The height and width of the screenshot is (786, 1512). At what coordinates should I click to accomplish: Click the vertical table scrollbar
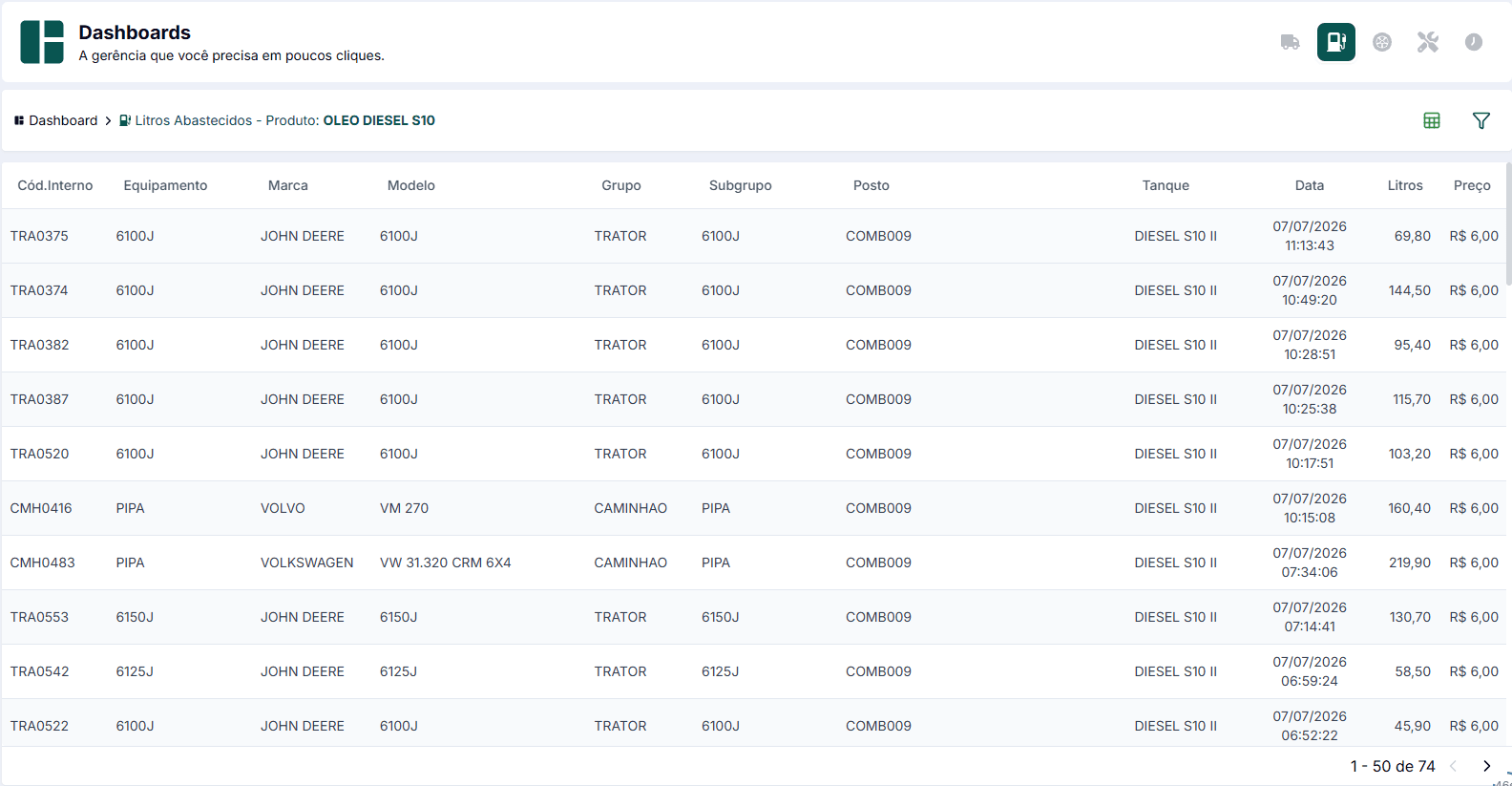click(x=1508, y=223)
